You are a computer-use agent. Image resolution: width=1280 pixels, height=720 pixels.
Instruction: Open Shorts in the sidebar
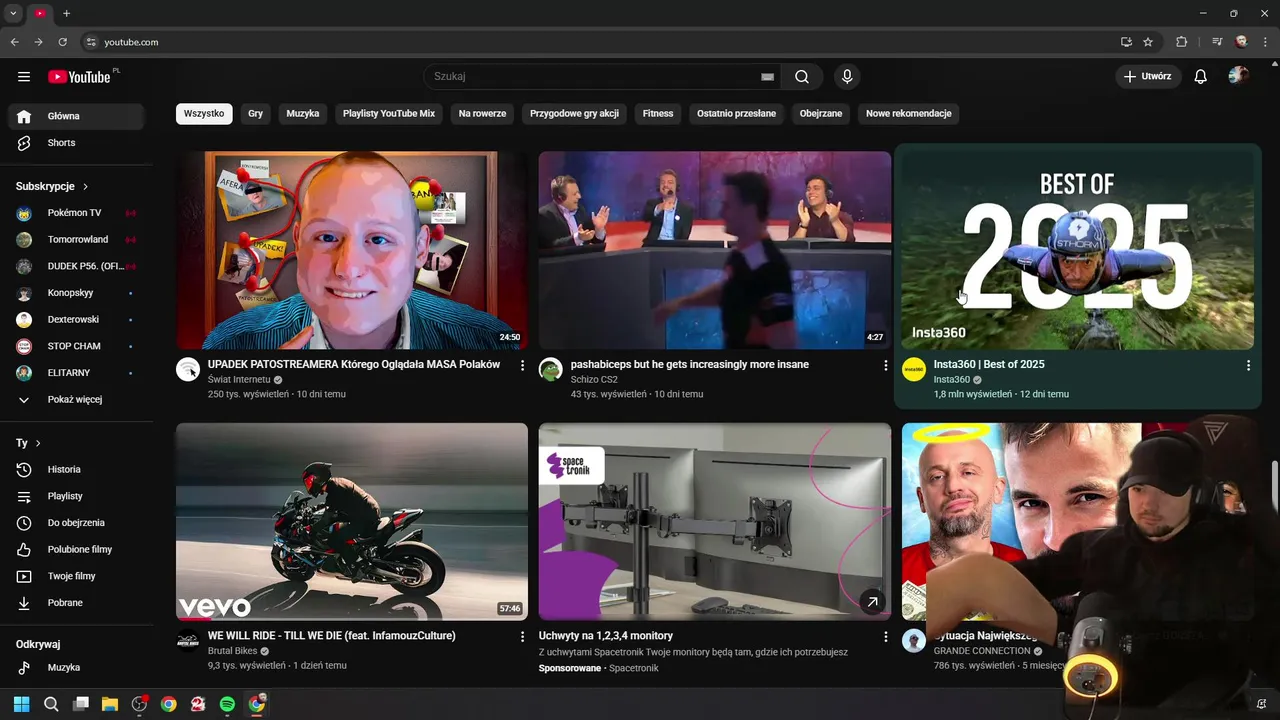tap(76, 143)
